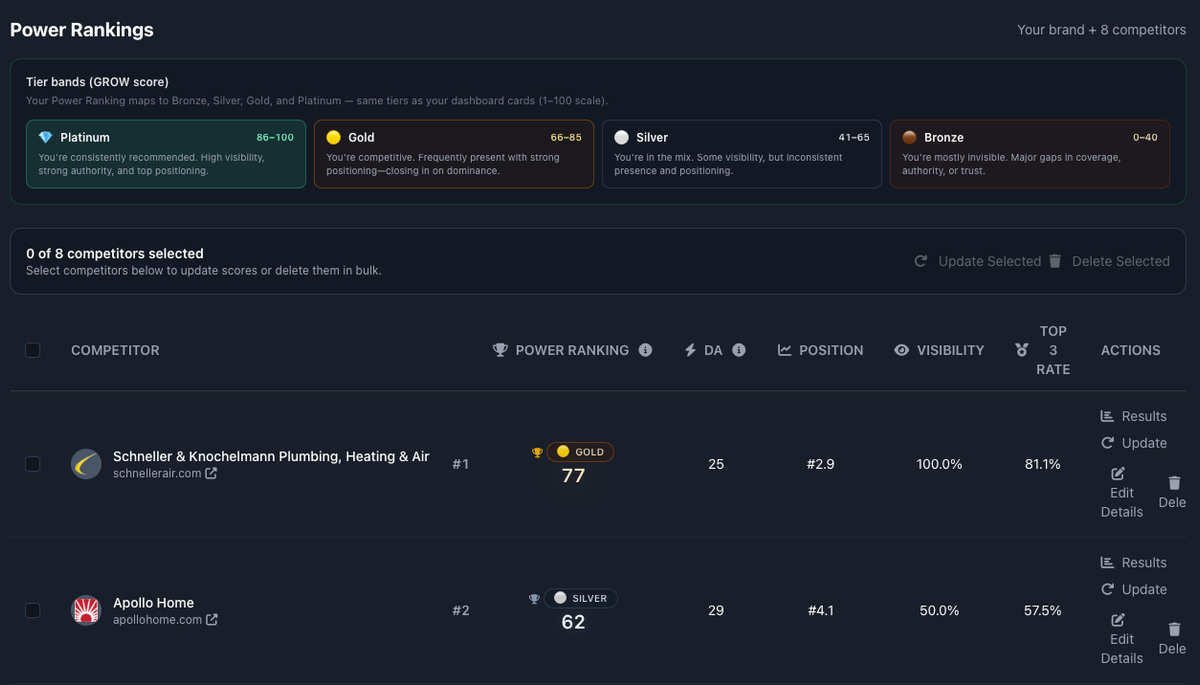Viewport: 1200px width, 685px height.
Task: Open apollohome.com external link icon
Action: [x=211, y=620]
